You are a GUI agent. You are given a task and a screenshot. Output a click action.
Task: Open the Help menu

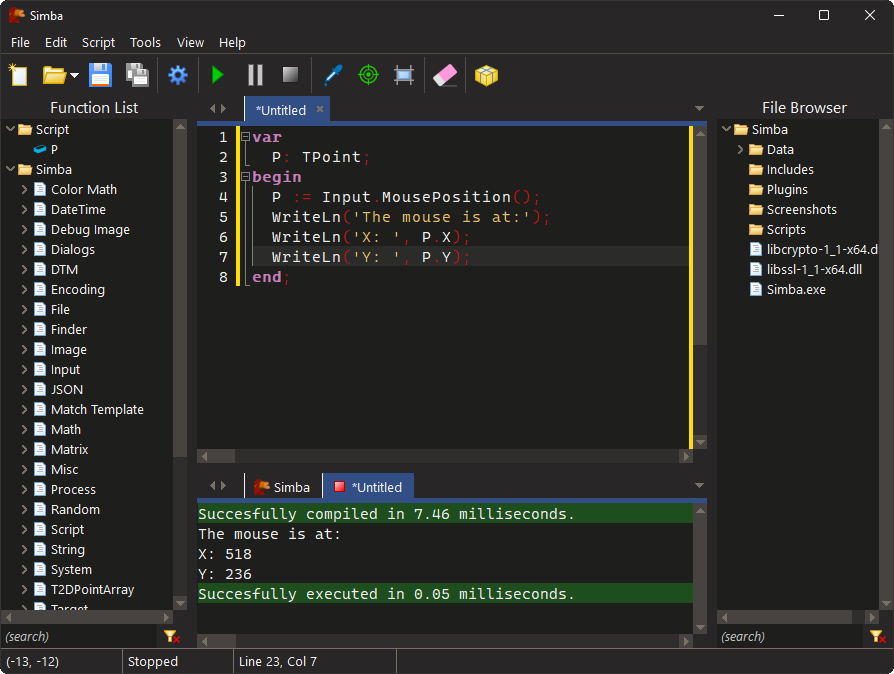tap(232, 43)
